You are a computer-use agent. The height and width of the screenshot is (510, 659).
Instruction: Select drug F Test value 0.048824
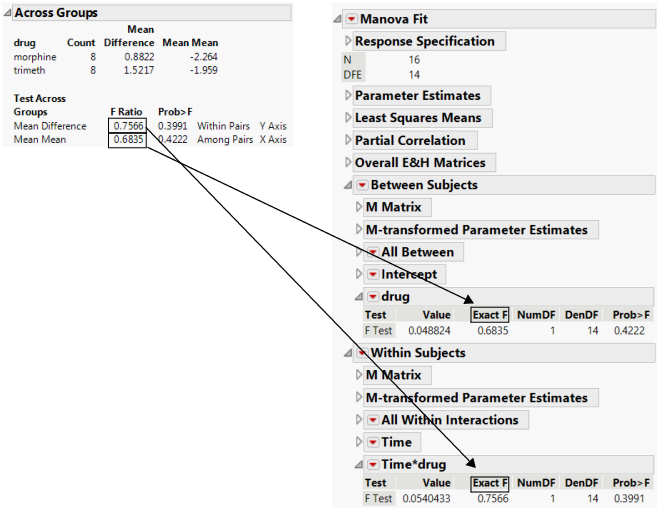coord(430,331)
